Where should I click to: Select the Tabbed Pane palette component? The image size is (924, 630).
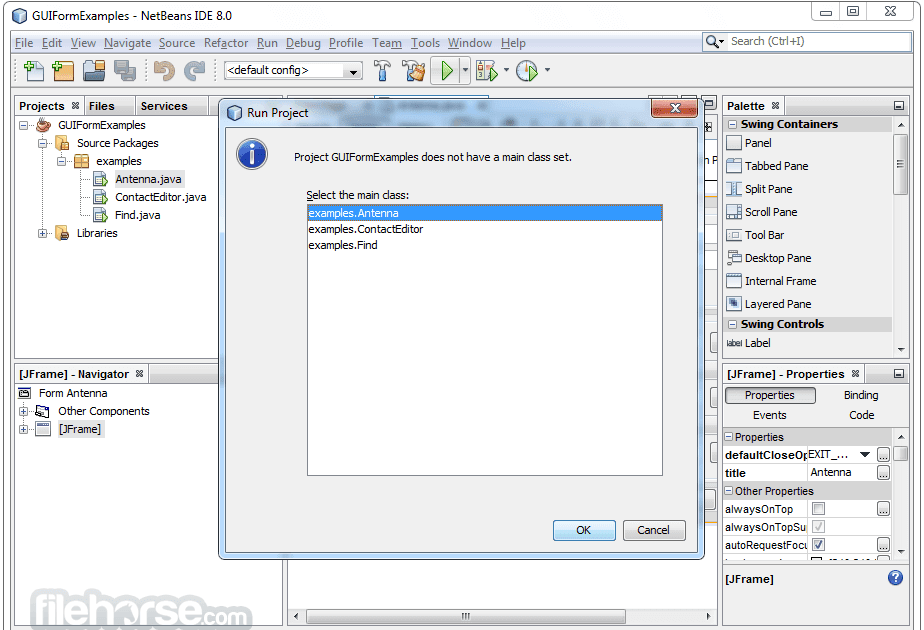point(767,166)
